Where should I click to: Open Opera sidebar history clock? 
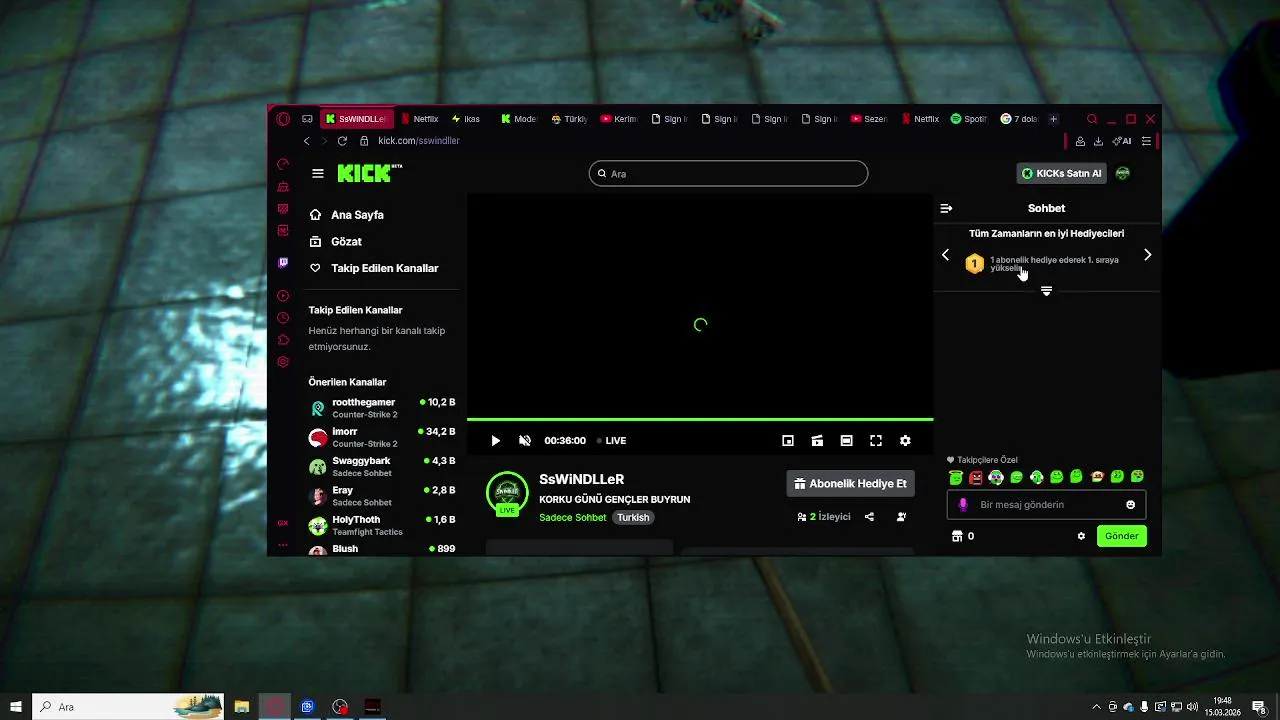283,318
